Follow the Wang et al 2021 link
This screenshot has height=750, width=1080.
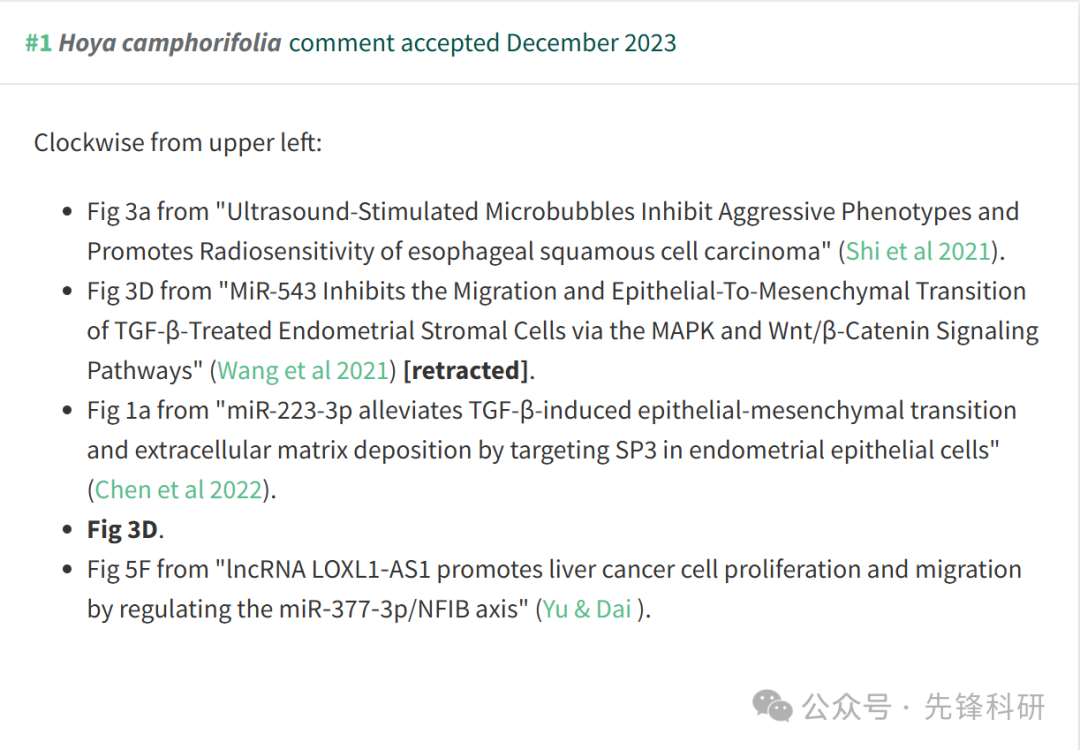[x=303, y=371]
